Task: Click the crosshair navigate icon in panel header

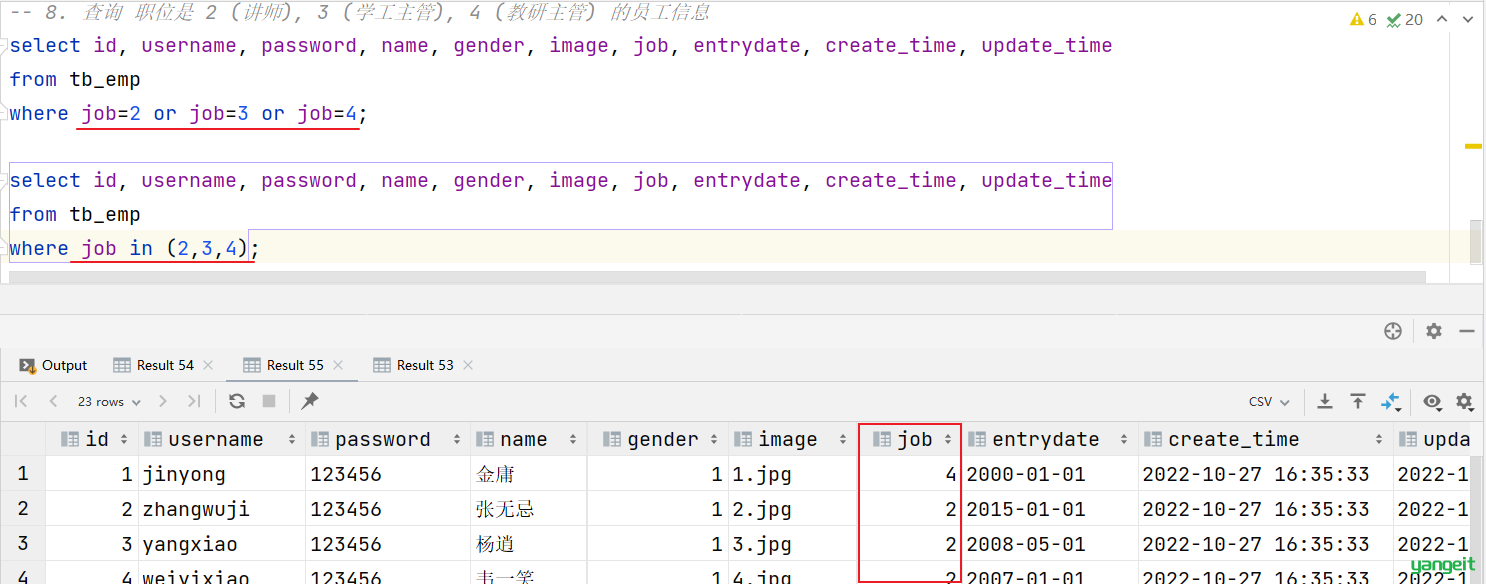Action: (x=1393, y=331)
